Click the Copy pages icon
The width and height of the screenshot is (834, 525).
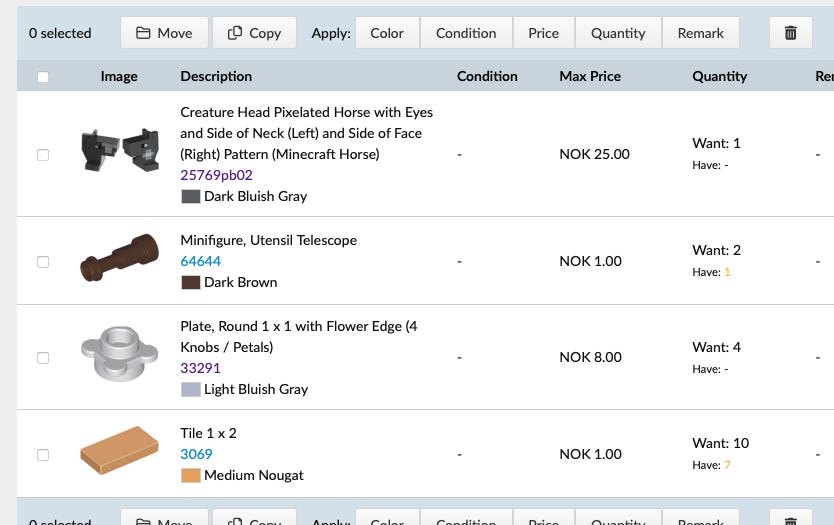(x=235, y=33)
